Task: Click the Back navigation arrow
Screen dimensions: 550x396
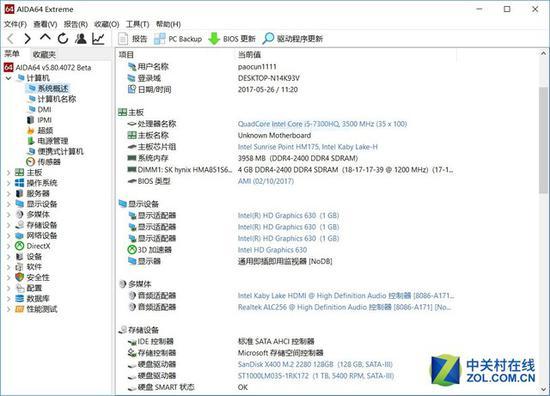Action: pyautogui.click(x=11, y=39)
